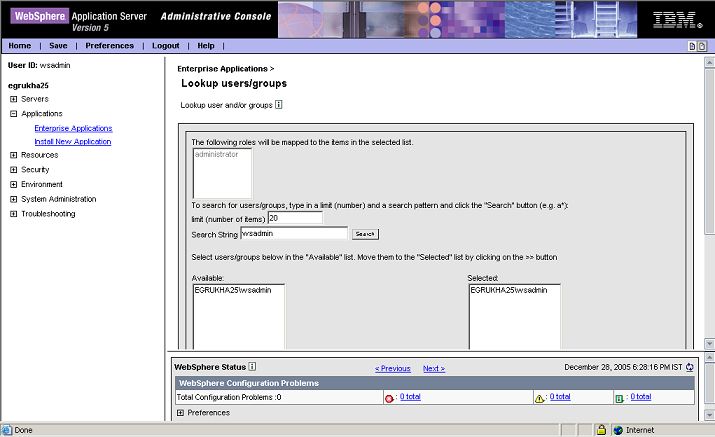
Task: Collapse the Applications tree node
Action: 14,114
